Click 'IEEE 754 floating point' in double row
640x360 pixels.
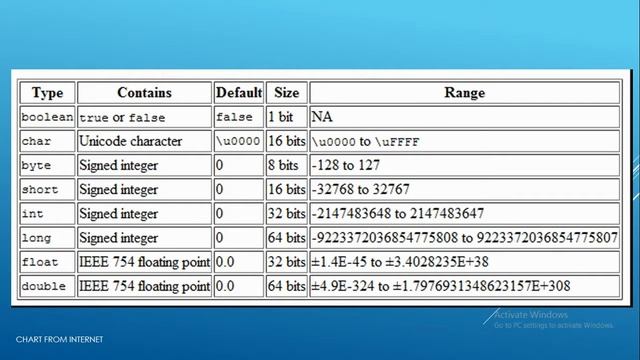click(x=144, y=286)
